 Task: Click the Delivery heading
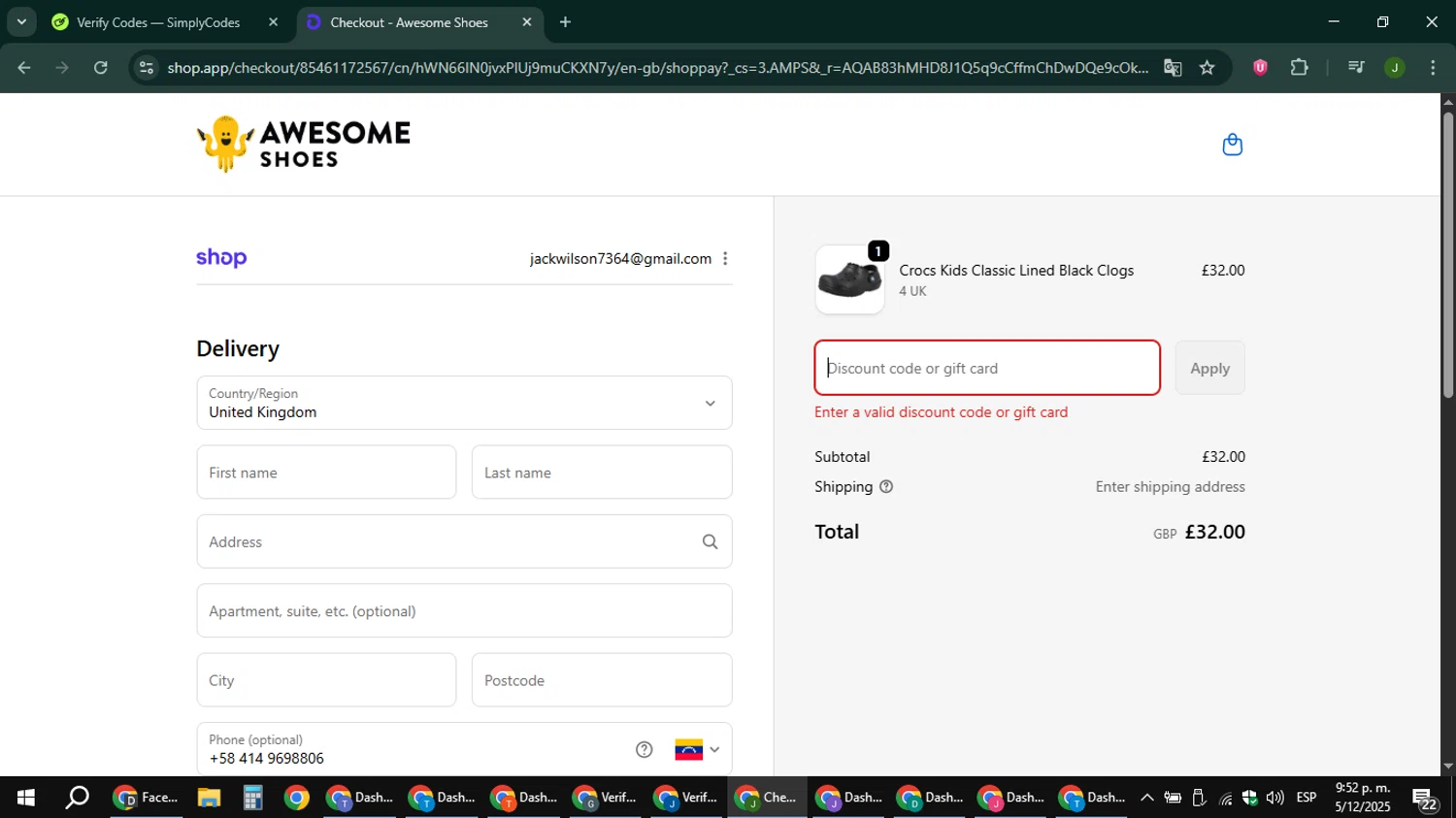point(238,348)
